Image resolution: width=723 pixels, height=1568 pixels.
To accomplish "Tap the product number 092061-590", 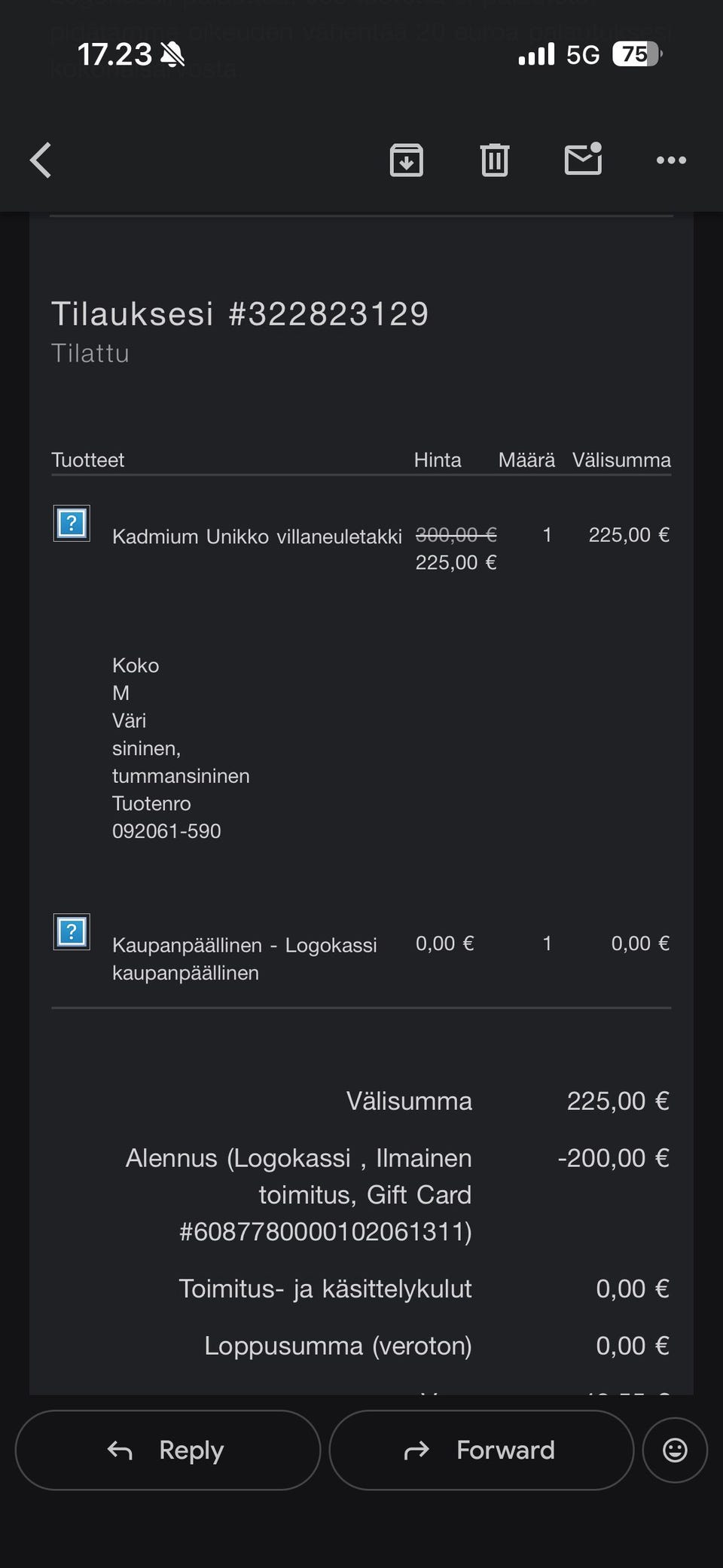I will pyautogui.click(x=166, y=831).
